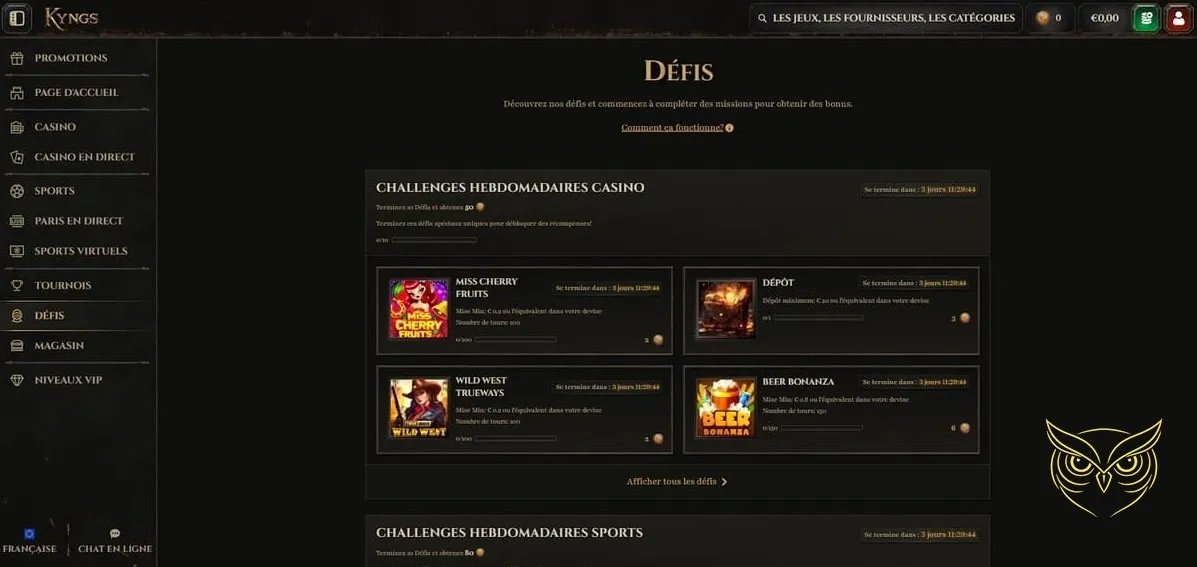Image resolution: width=1197 pixels, height=567 pixels.
Task: Click the coin icon on Wild West Trueways card
Action: pos(658,439)
